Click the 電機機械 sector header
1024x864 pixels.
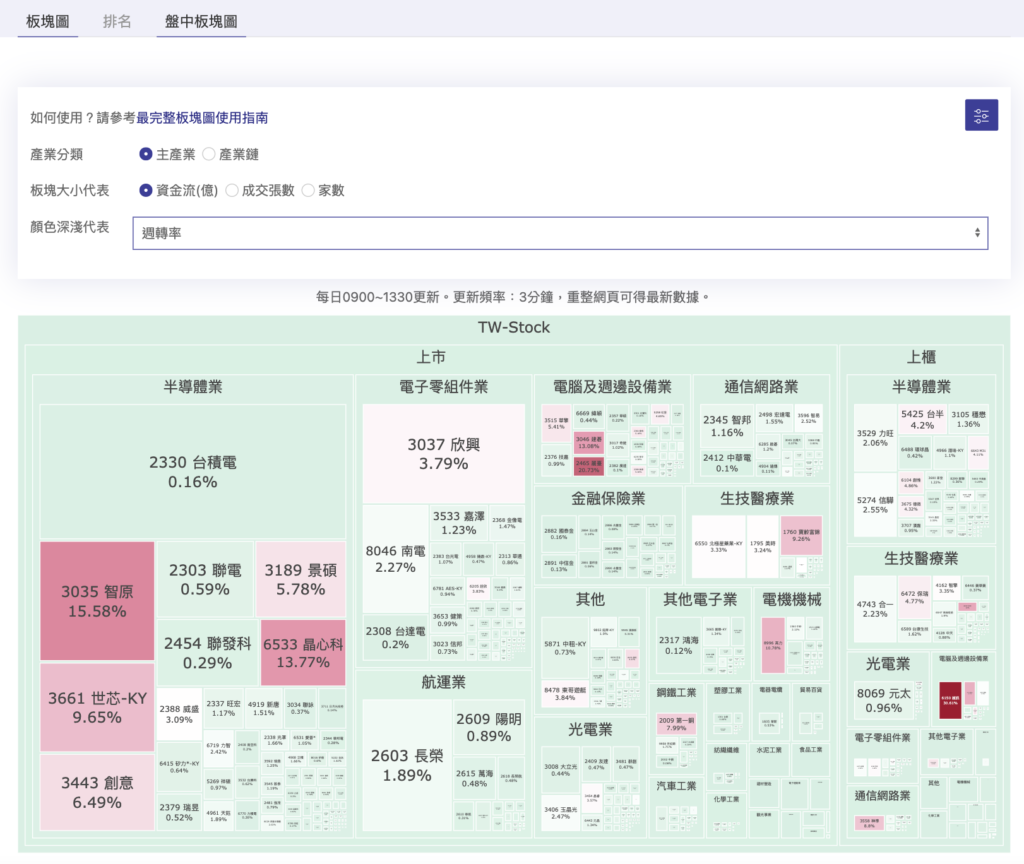792,599
